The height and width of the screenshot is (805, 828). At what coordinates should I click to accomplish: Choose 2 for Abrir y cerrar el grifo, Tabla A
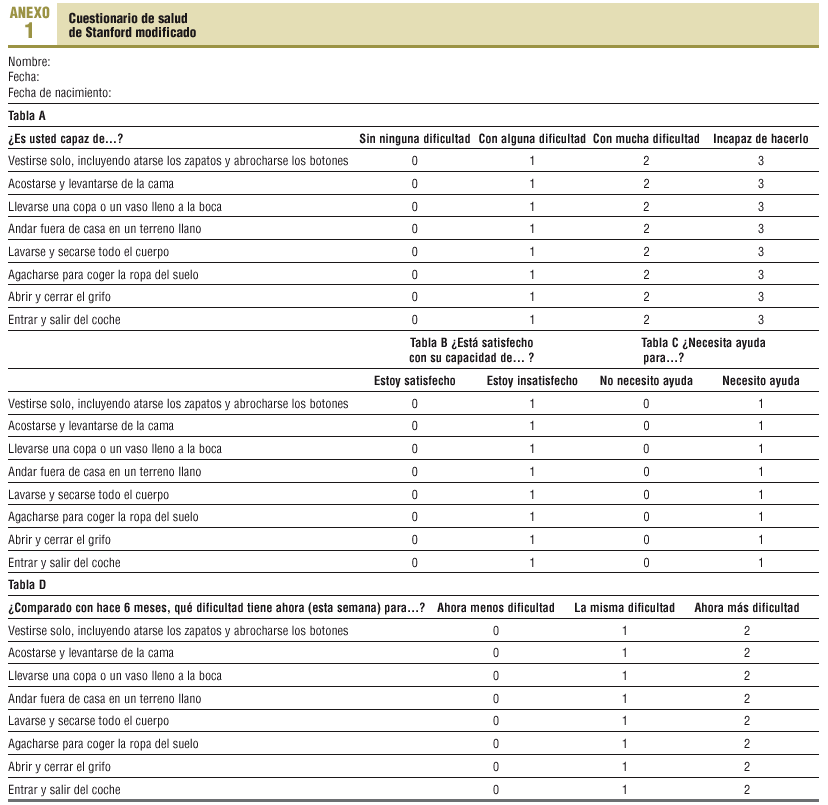pos(646,297)
